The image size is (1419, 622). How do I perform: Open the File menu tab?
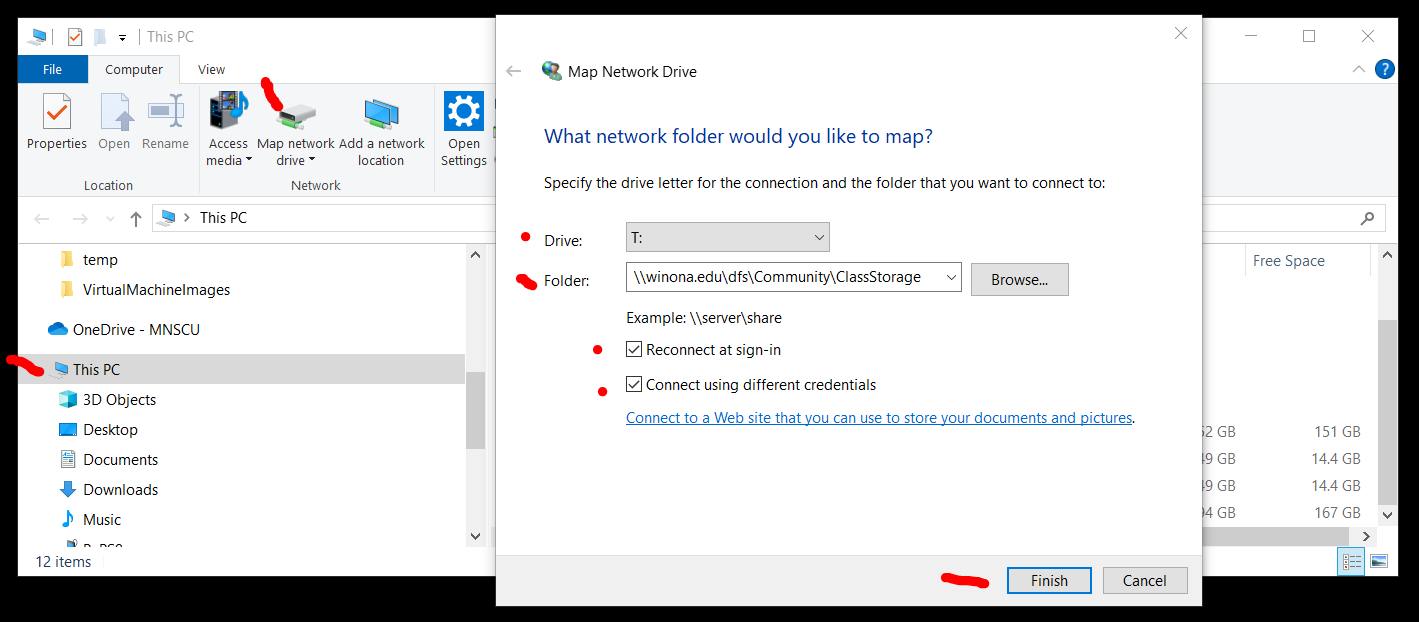pos(53,69)
